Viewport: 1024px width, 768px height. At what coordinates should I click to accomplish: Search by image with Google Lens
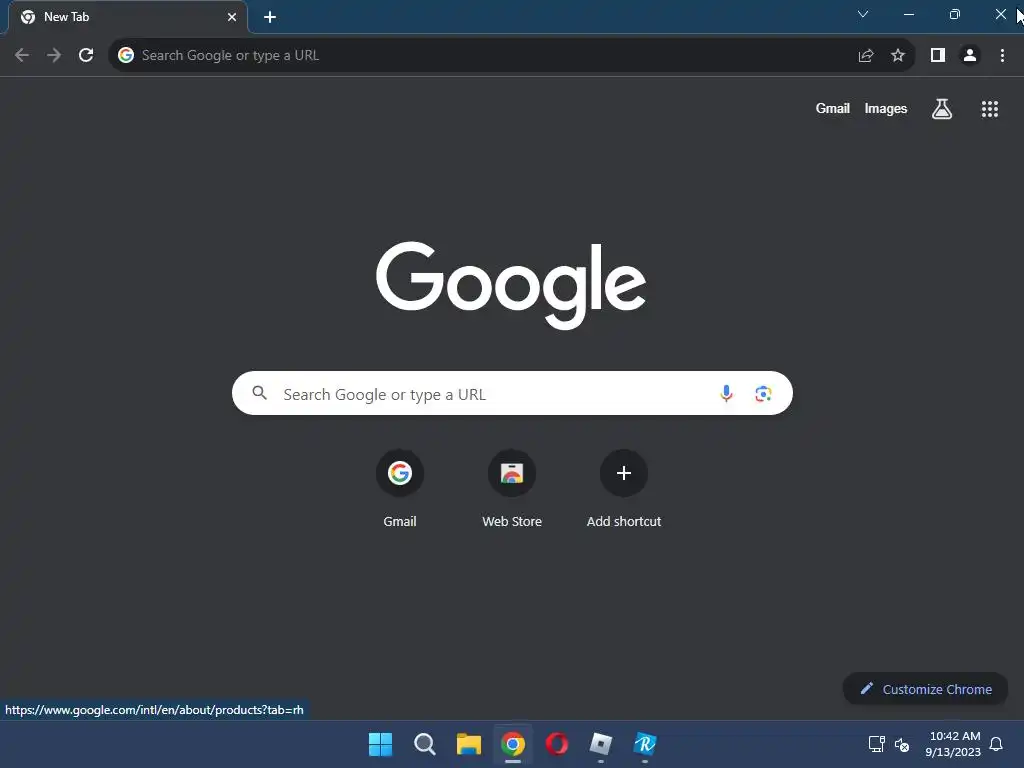[x=763, y=394]
